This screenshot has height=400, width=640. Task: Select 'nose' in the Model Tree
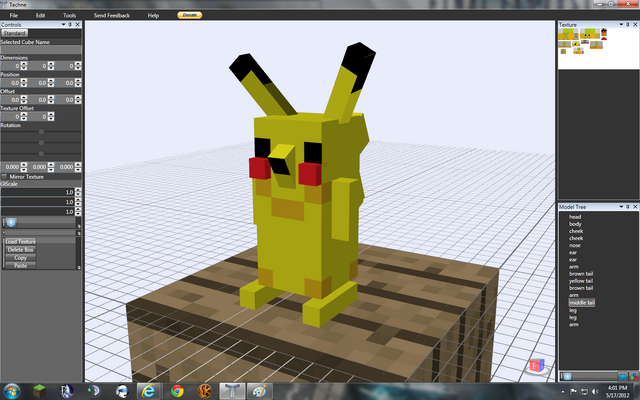click(x=575, y=245)
